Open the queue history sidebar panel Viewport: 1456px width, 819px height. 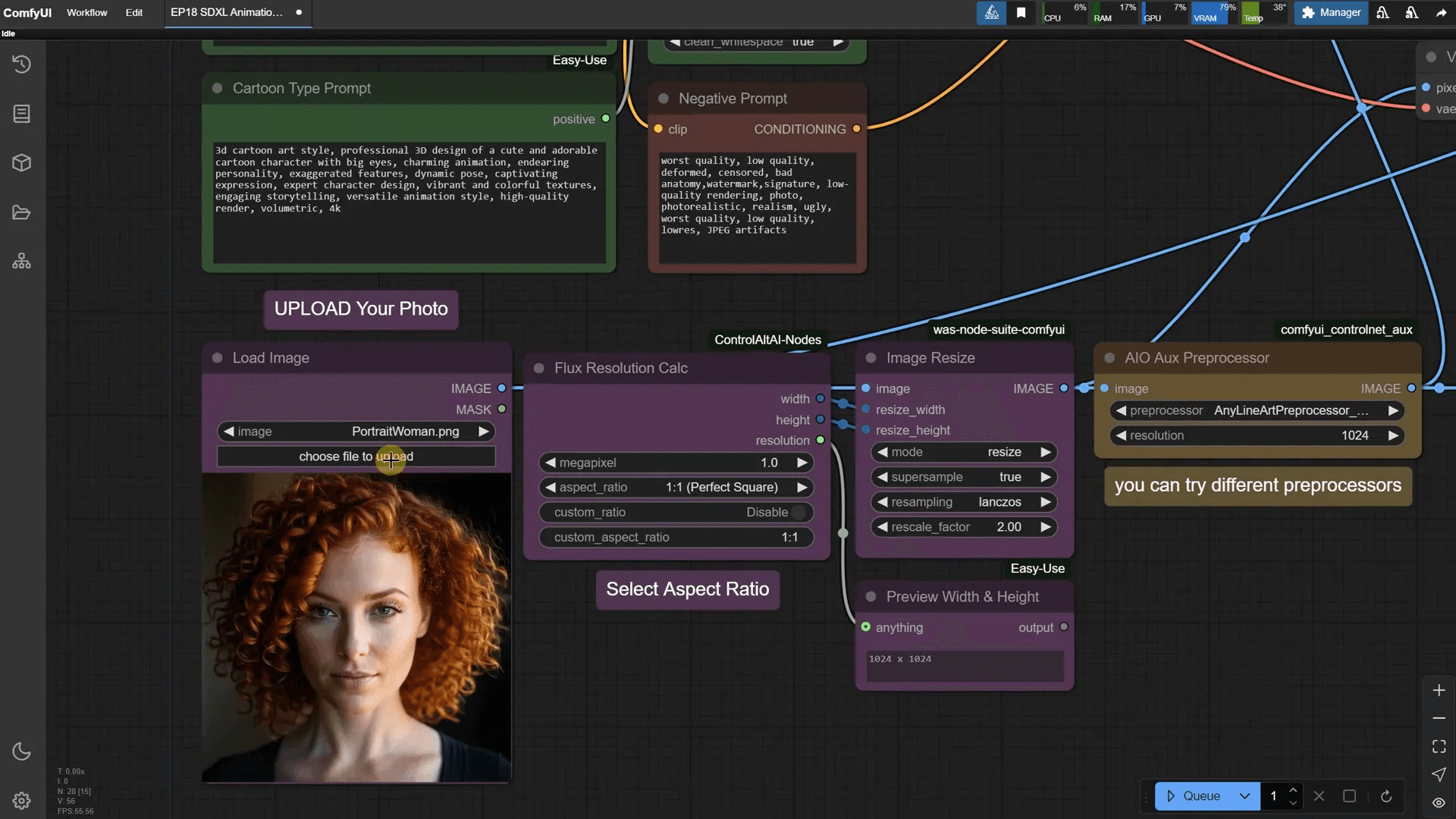tap(21, 64)
